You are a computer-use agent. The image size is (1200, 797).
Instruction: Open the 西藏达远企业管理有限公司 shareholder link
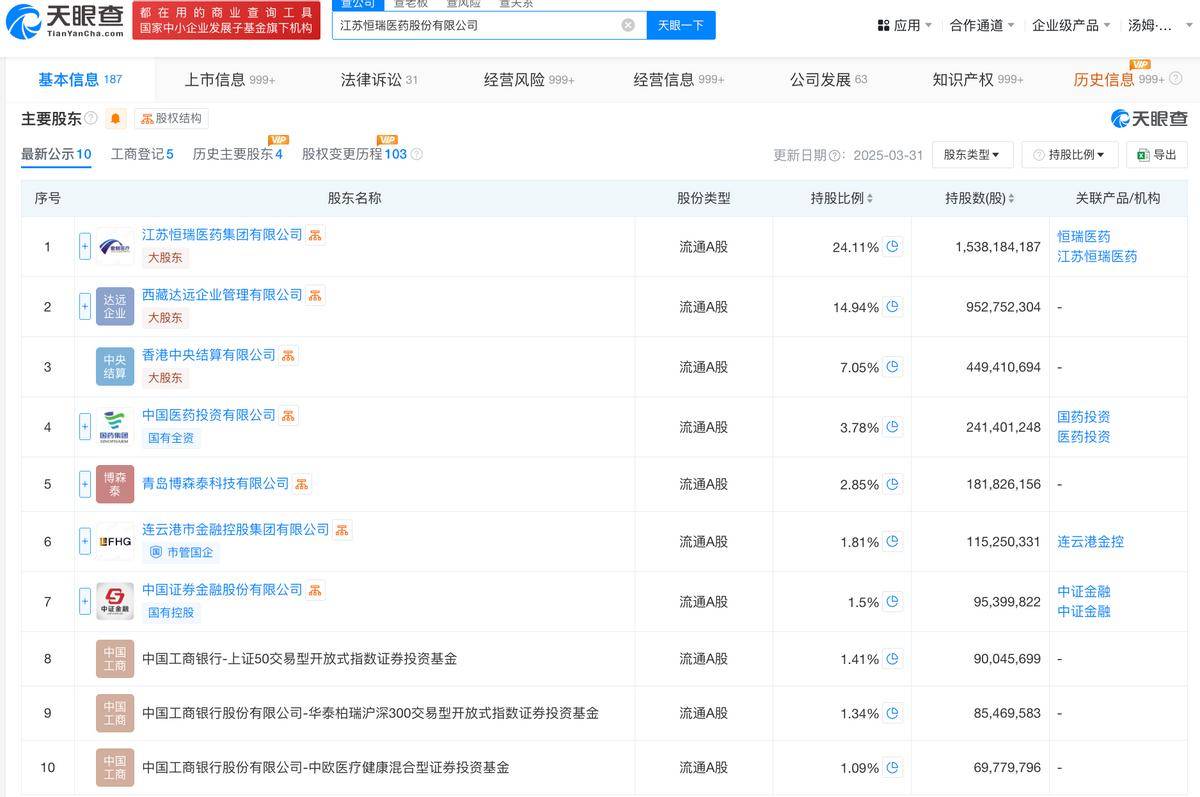222,295
